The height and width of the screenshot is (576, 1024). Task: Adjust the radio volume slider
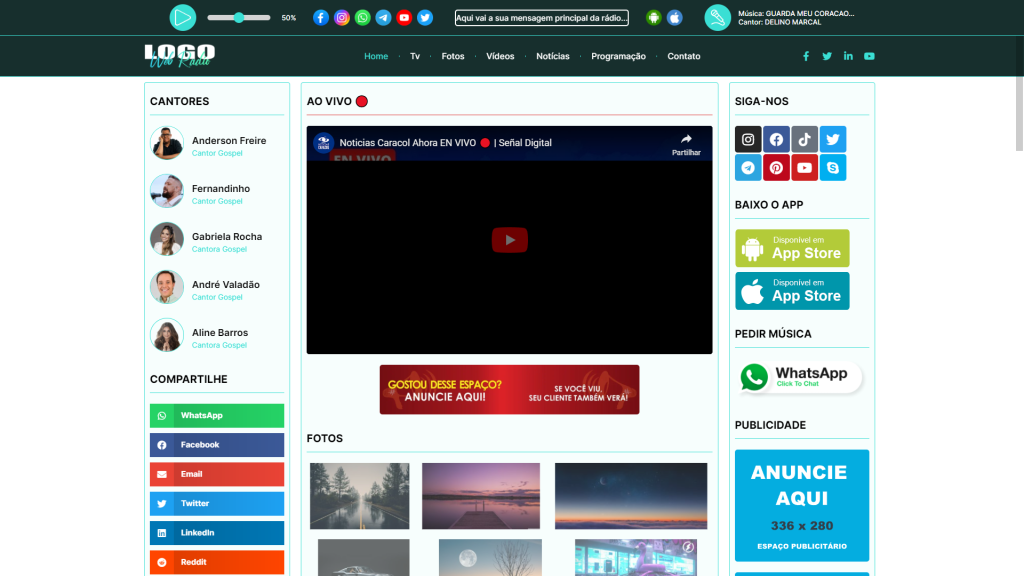pyautogui.click(x=239, y=18)
